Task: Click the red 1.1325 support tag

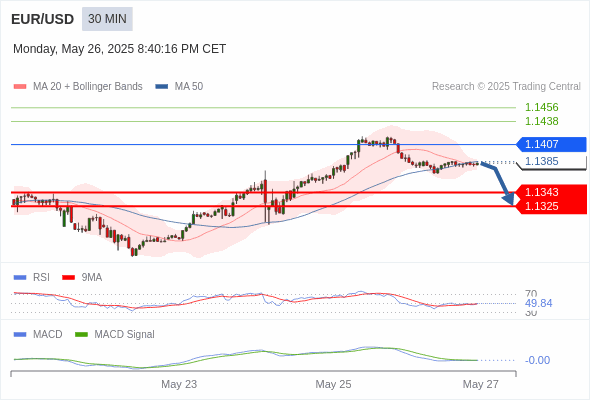Action: 551,206
